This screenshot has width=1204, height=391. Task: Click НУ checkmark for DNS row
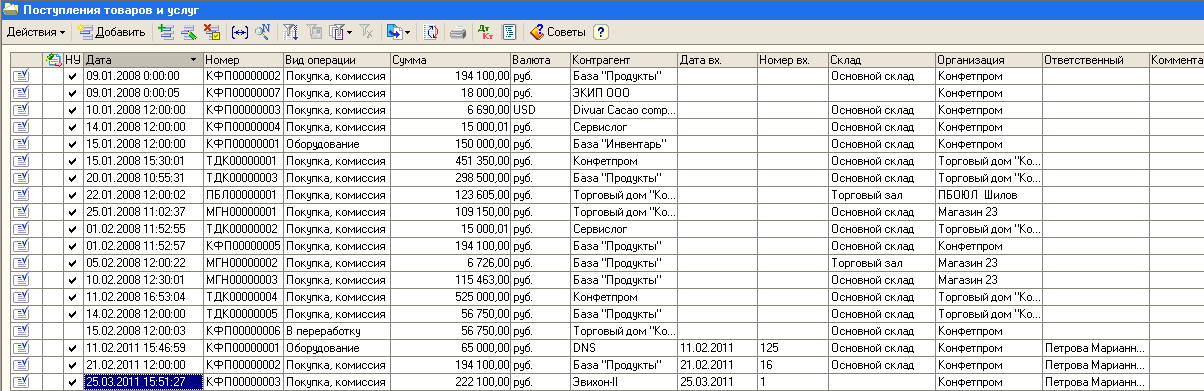[73, 348]
